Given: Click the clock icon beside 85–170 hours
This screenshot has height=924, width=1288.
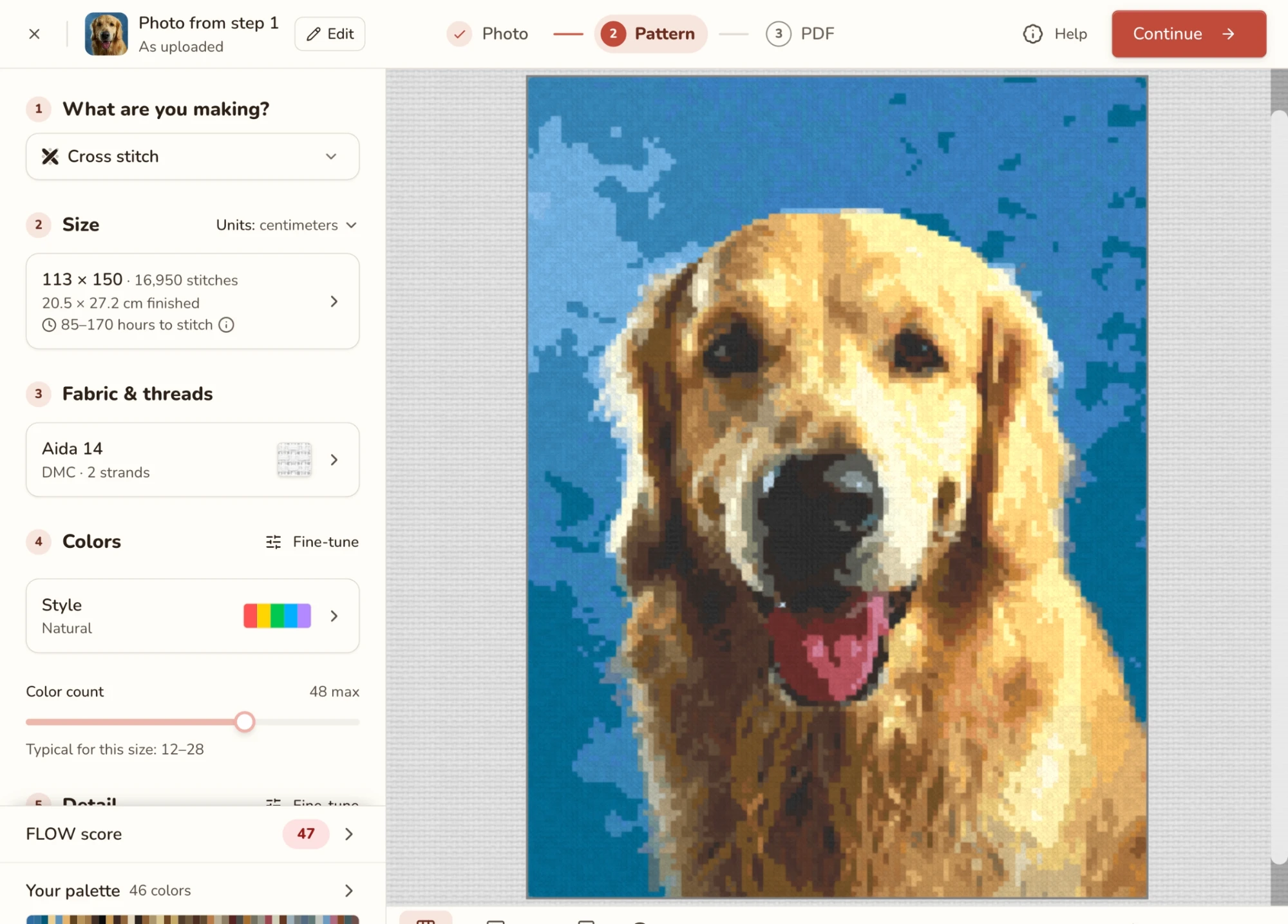Looking at the screenshot, I should (x=49, y=325).
